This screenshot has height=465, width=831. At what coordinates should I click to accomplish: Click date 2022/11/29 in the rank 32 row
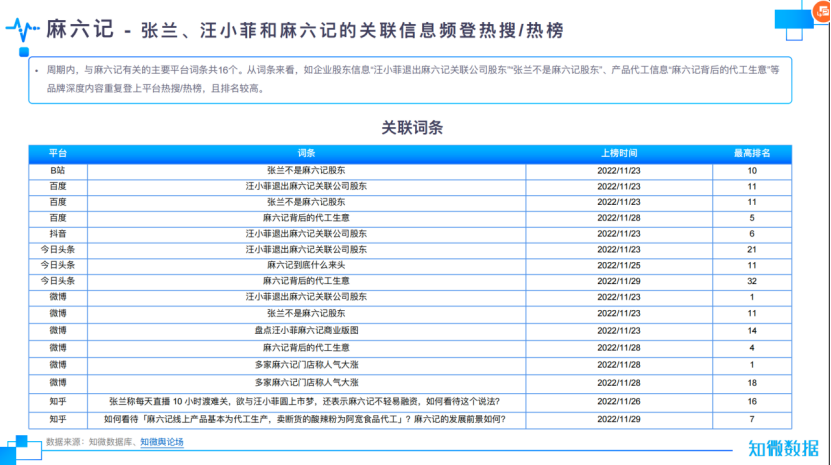coord(618,281)
